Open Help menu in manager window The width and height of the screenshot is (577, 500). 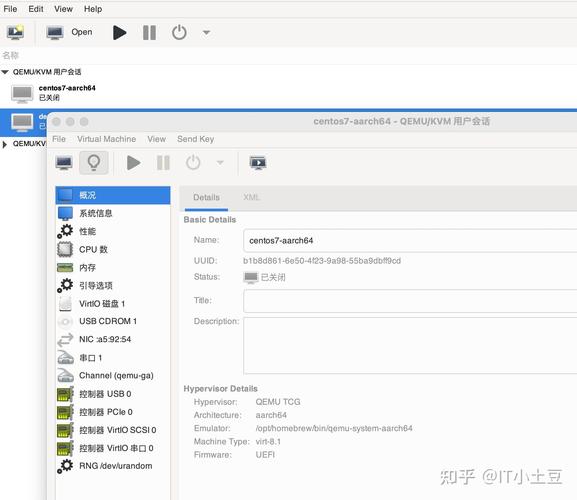click(93, 9)
